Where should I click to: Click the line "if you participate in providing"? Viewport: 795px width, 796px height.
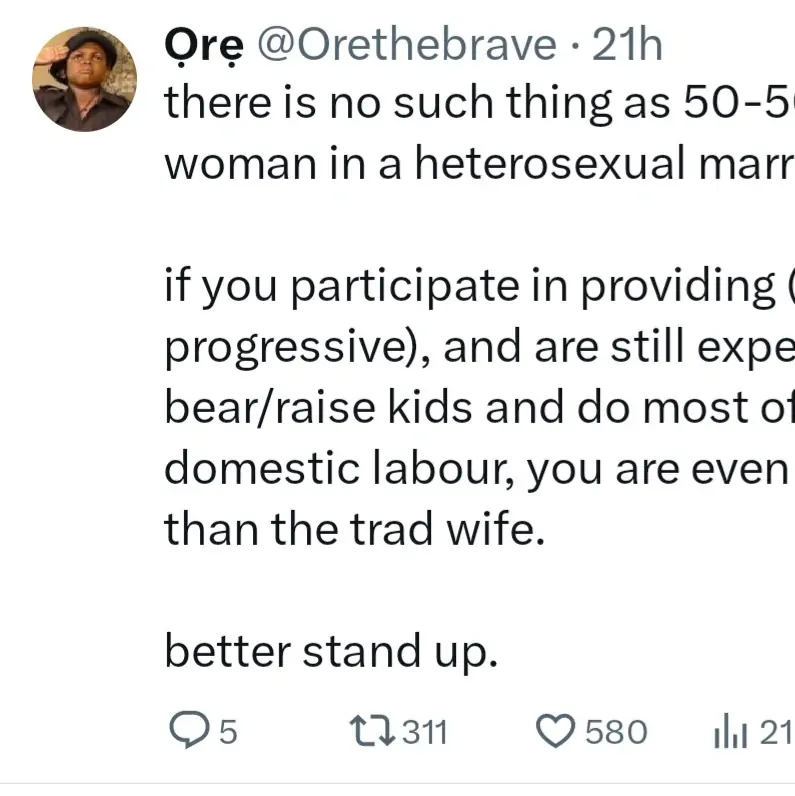pyautogui.click(x=478, y=287)
